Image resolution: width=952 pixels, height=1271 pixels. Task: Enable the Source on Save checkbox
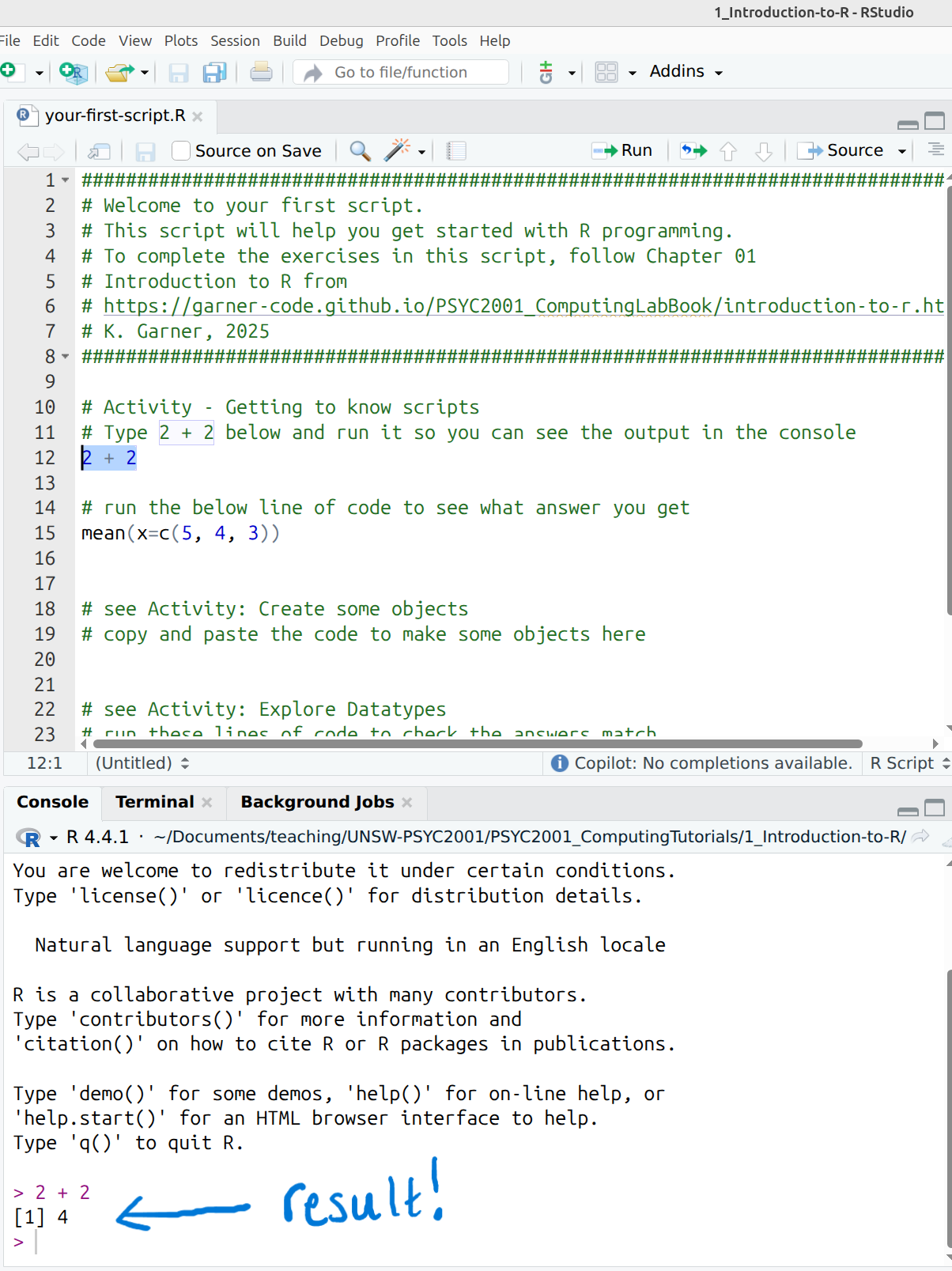pos(181,150)
